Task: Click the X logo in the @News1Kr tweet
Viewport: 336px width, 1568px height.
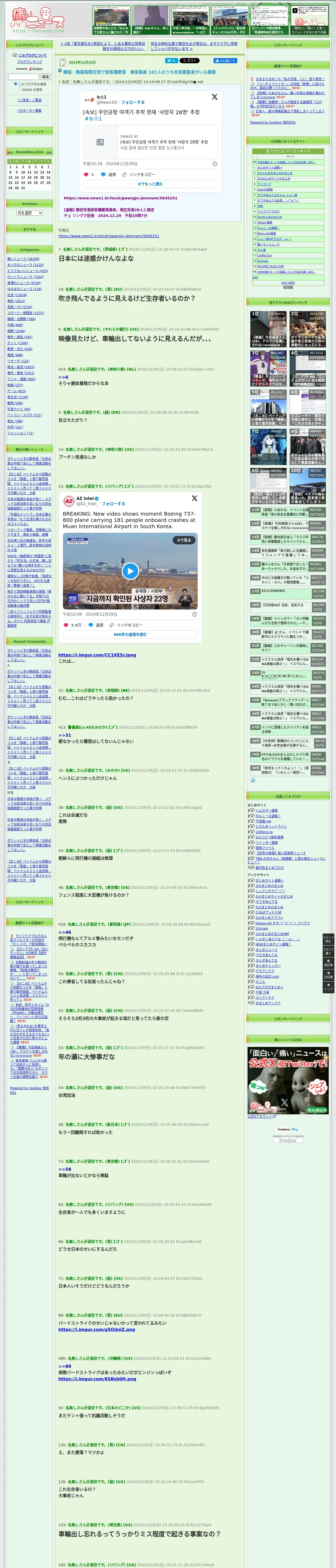Action: coord(215,97)
